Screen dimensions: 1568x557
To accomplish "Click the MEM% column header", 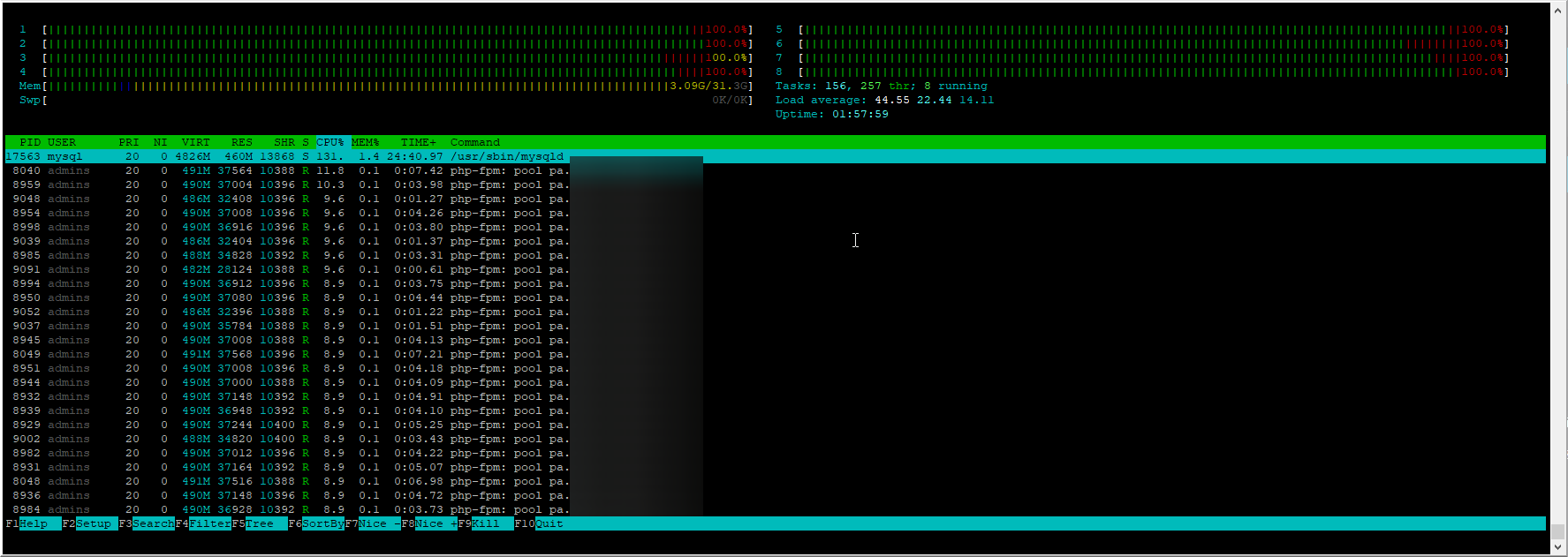I will point(365,142).
